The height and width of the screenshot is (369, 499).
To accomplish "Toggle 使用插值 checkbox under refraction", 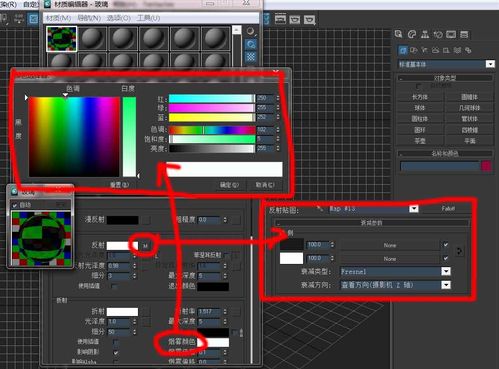I will click(115, 342).
